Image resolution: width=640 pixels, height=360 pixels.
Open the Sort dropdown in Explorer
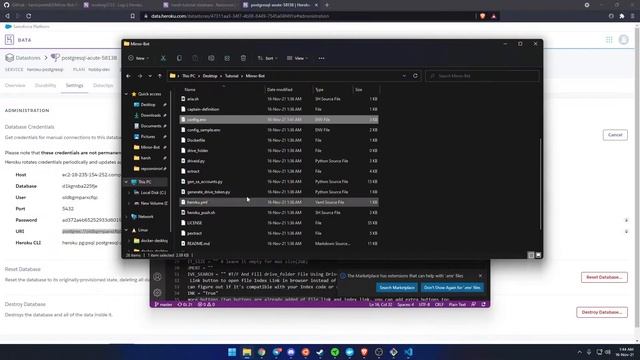point(267,58)
